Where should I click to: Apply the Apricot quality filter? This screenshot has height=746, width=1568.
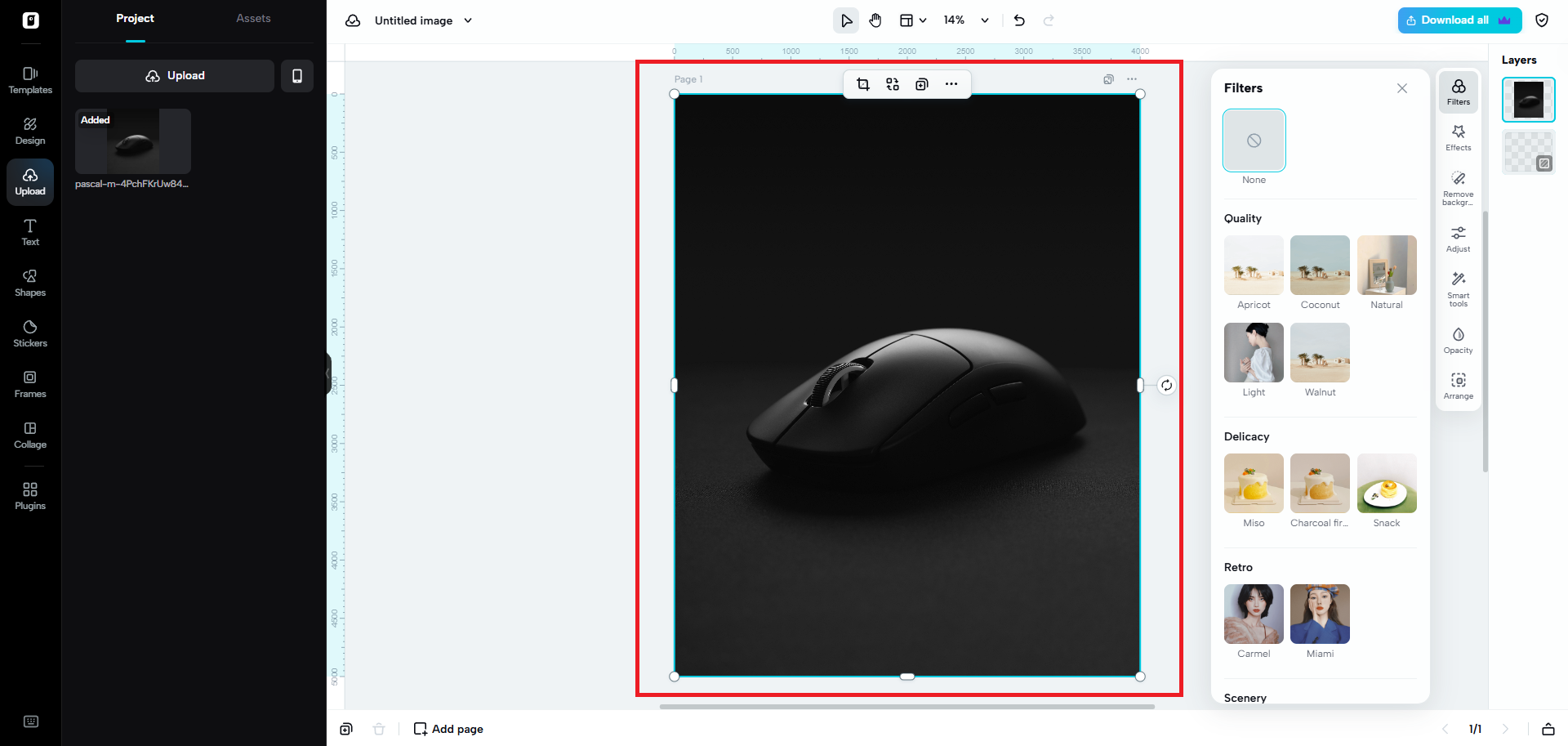tap(1254, 266)
